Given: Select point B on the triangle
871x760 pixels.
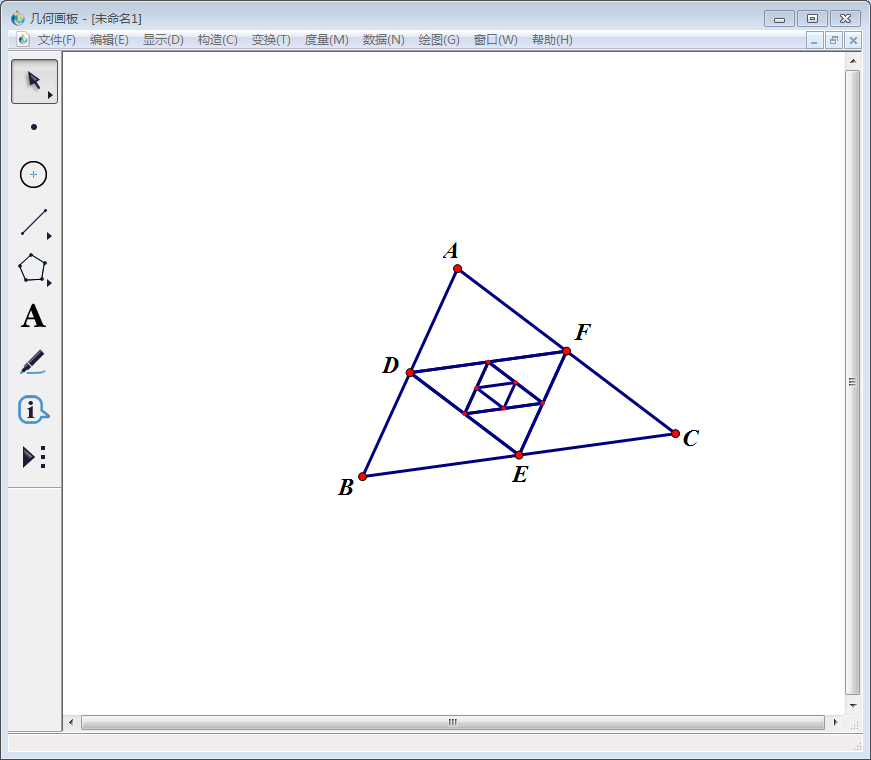Looking at the screenshot, I should click(x=363, y=477).
